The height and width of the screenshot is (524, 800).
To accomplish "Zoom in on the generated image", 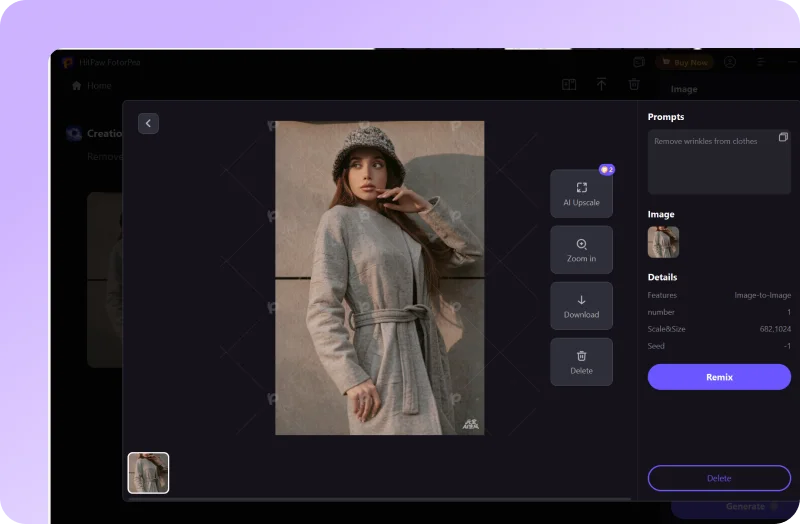I will 581,250.
